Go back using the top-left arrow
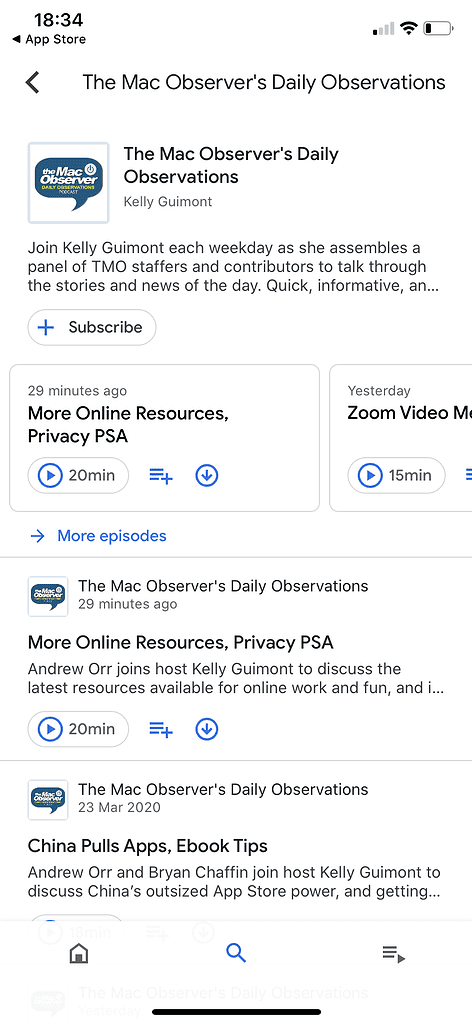 [x=33, y=82]
